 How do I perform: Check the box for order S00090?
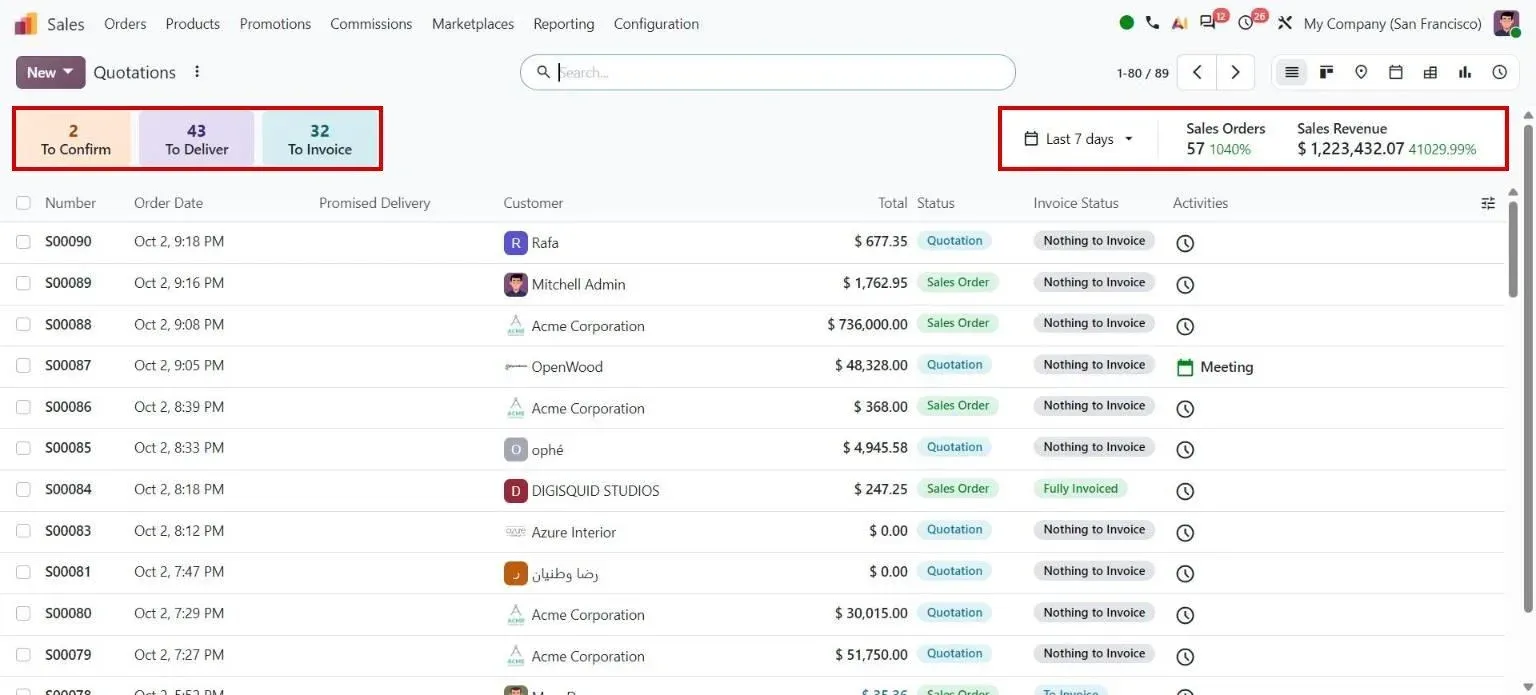[23, 242]
